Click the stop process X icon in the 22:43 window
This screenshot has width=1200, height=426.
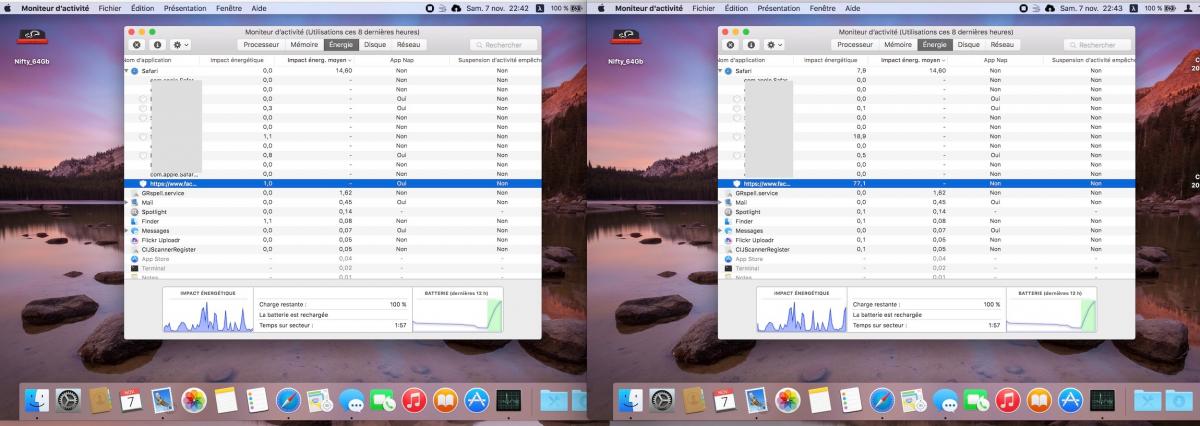pyautogui.click(x=731, y=45)
